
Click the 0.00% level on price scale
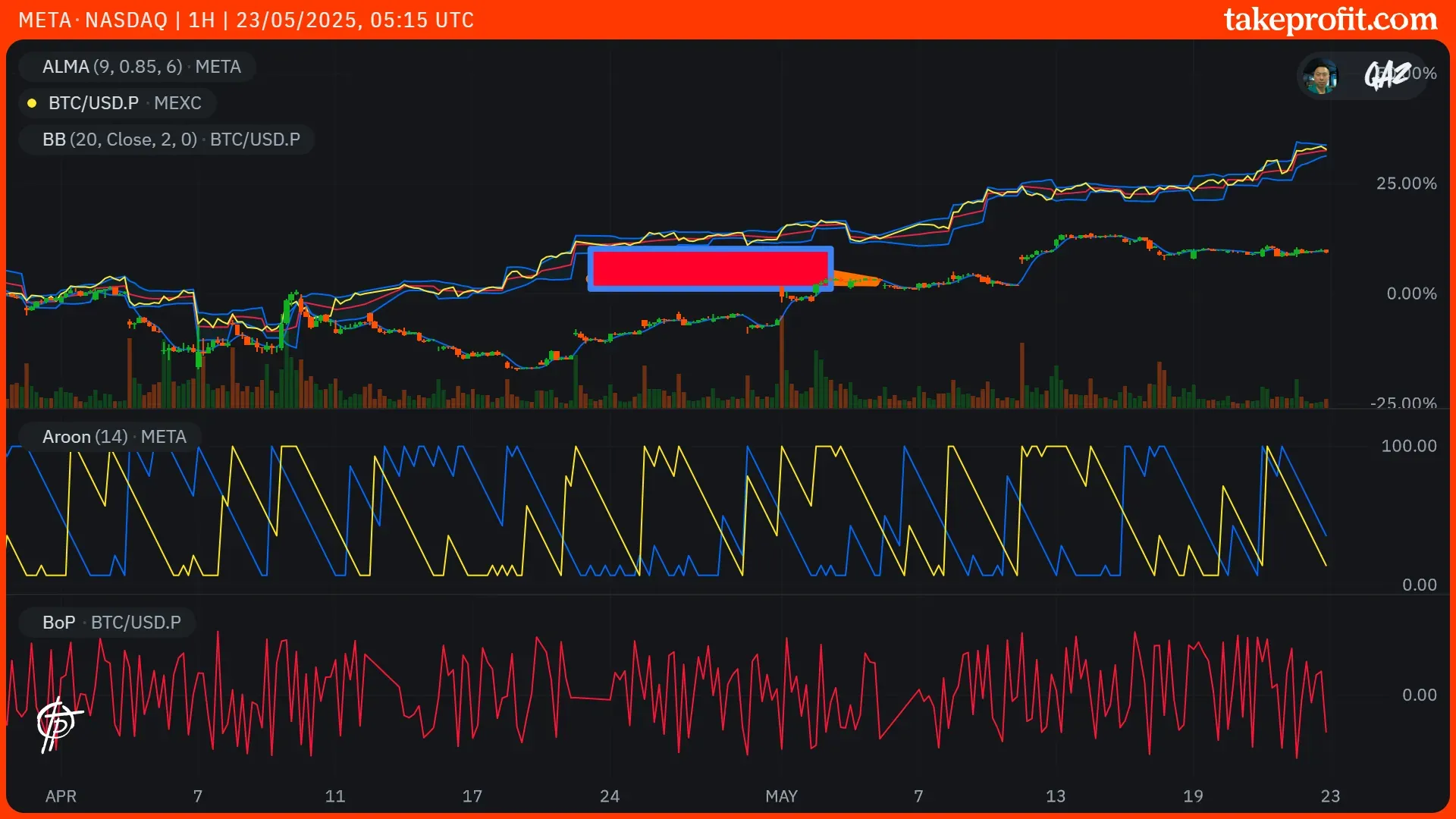(1411, 293)
